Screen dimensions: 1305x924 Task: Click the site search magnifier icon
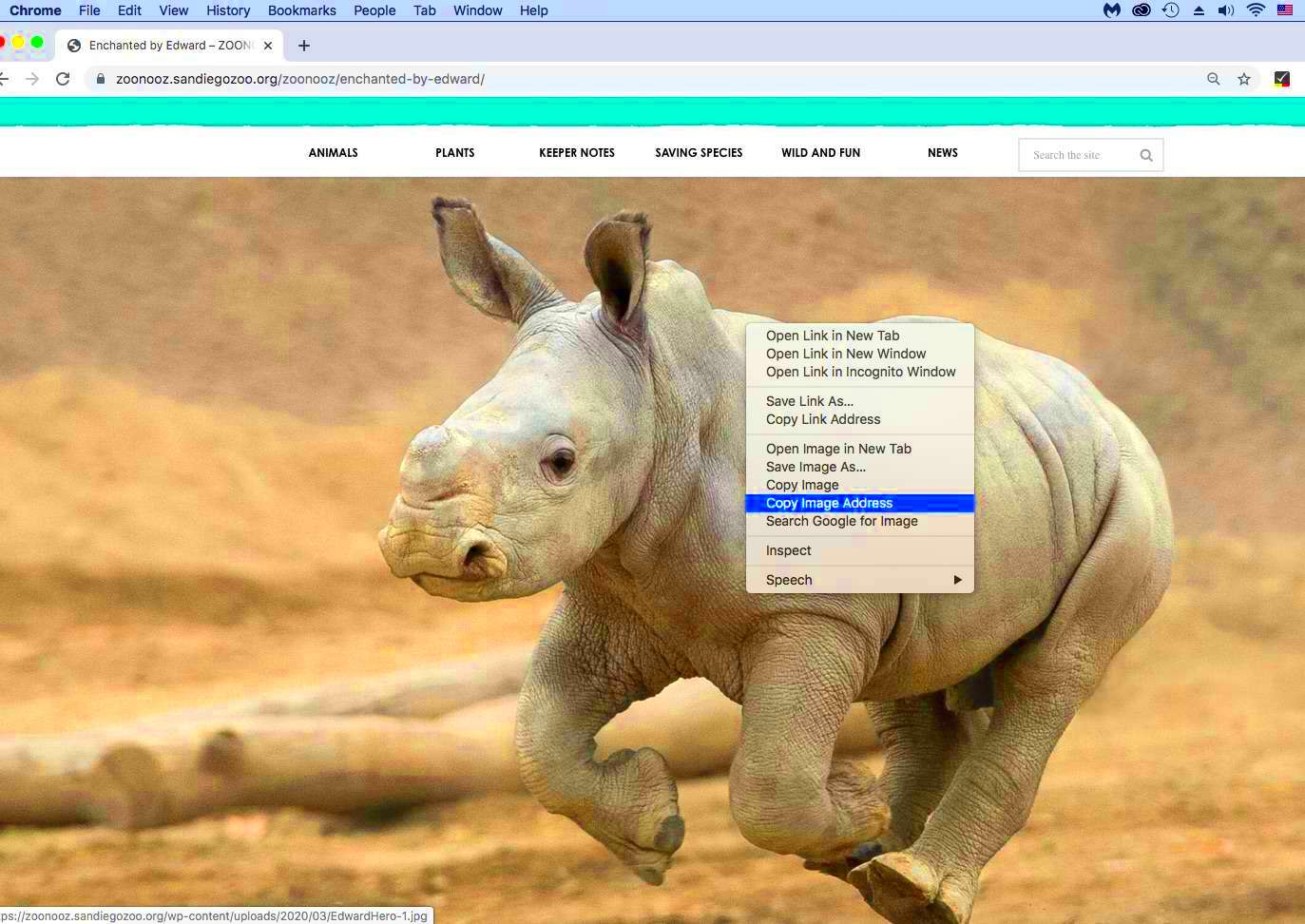pos(1146,155)
